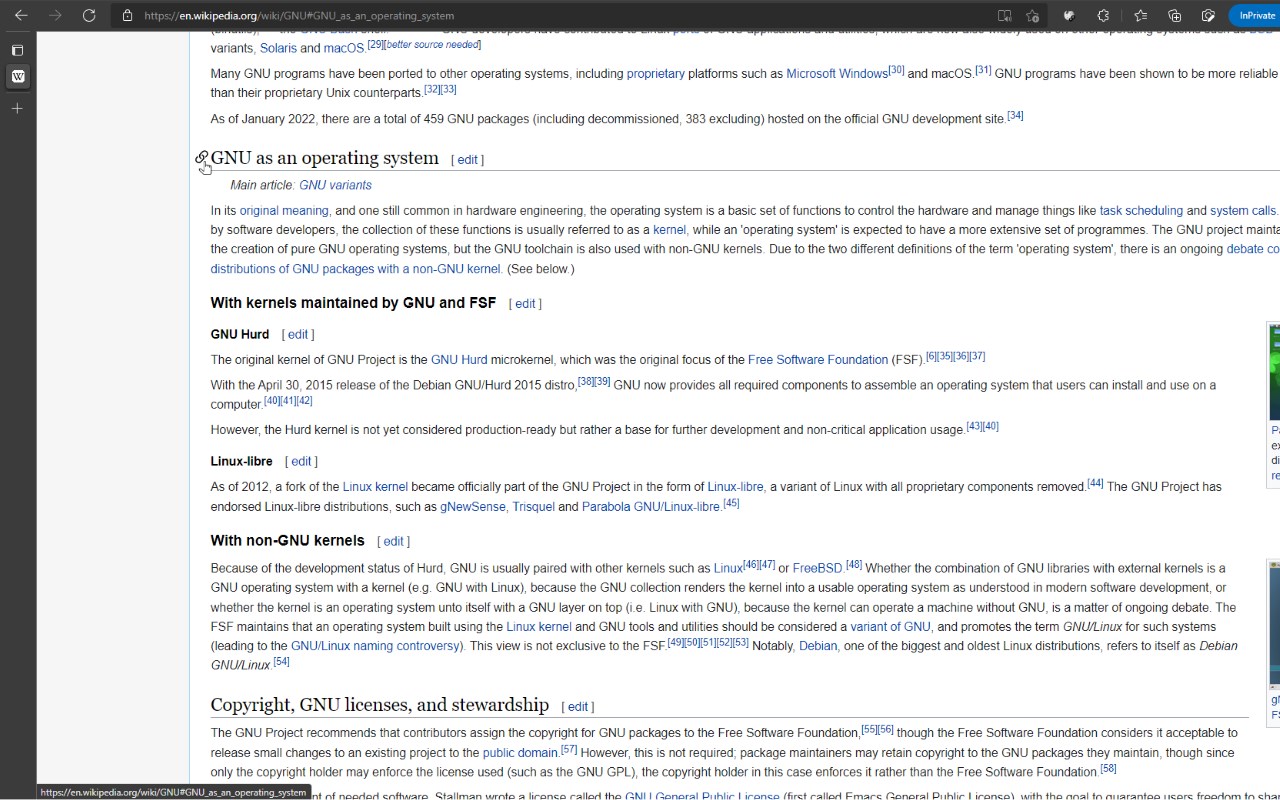Add this page to favorites star
1280x800 pixels.
(x=1033, y=15)
